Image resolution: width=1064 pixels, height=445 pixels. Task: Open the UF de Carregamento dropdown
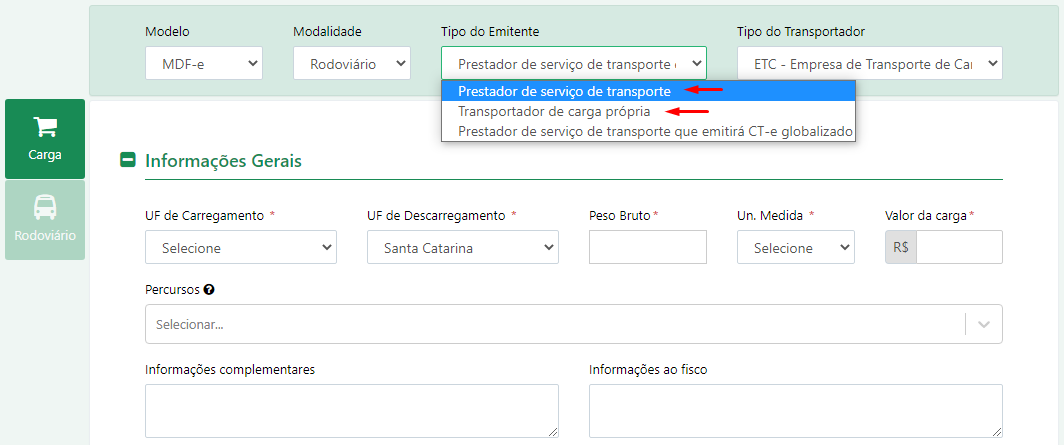pos(241,247)
